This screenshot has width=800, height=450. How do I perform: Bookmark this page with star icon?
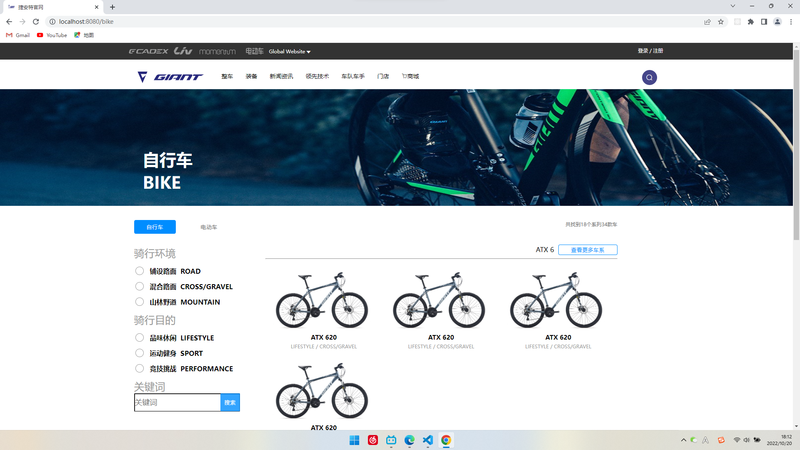tap(720, 21)
